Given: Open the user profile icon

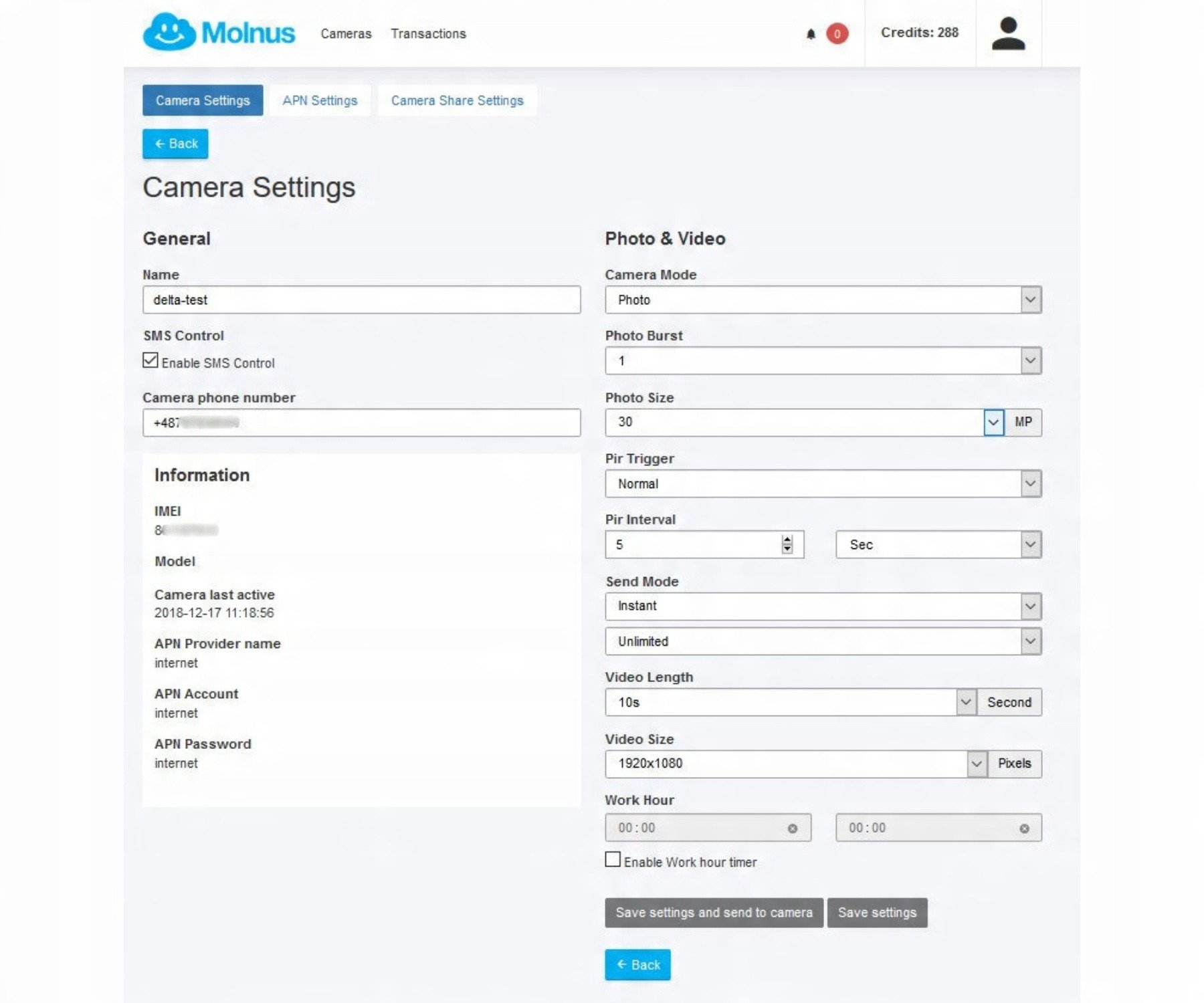Looking at the screenshot, I should tap(1008, 33).
